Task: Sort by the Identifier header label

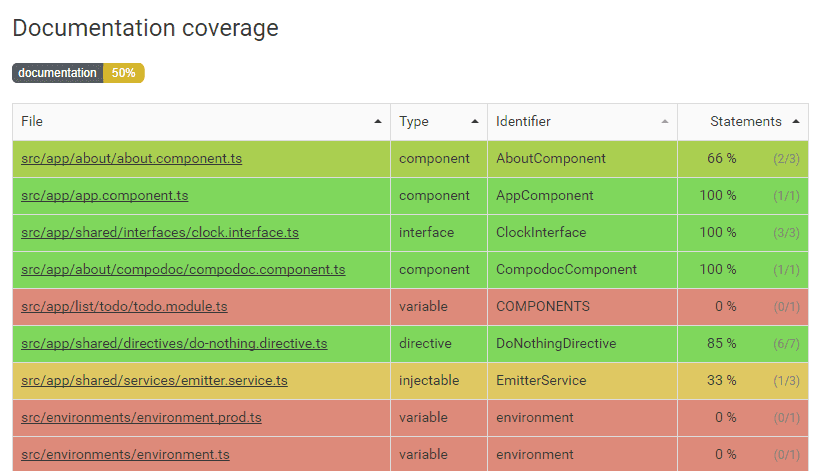Action: pyautogui.click(x=523, y=122)
